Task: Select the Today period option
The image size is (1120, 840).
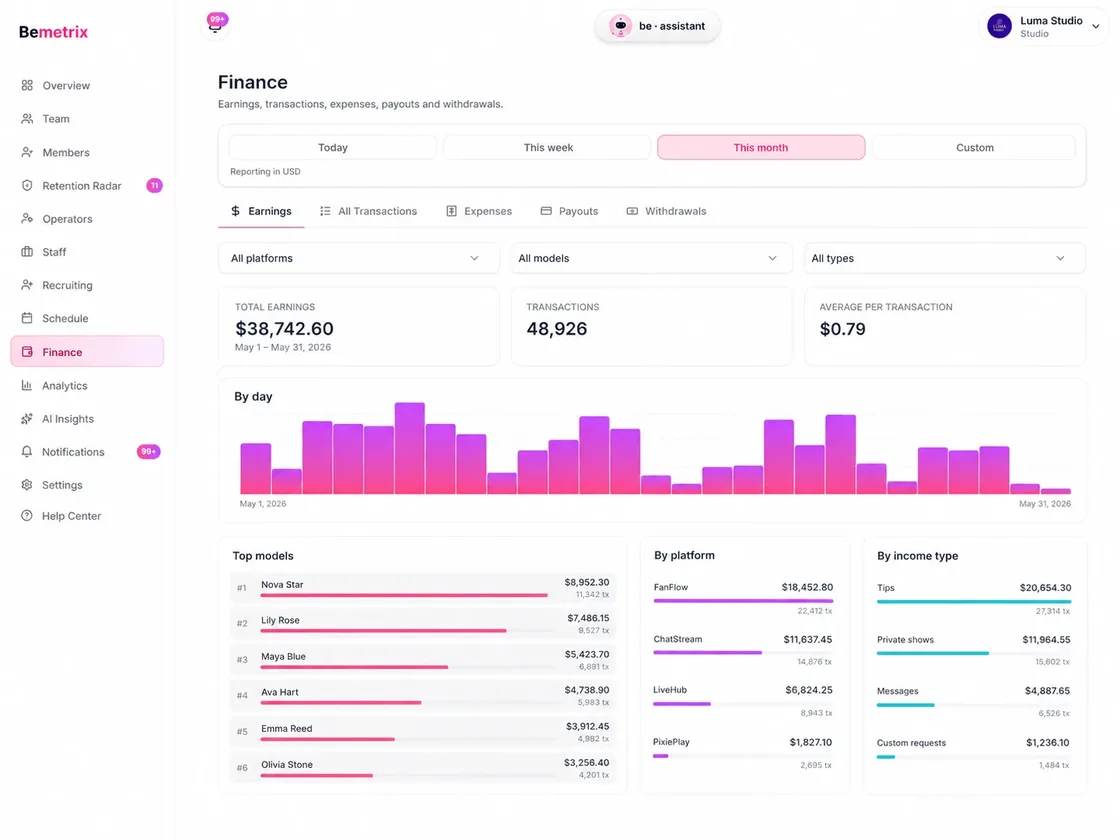Action: tap(333, 148)
